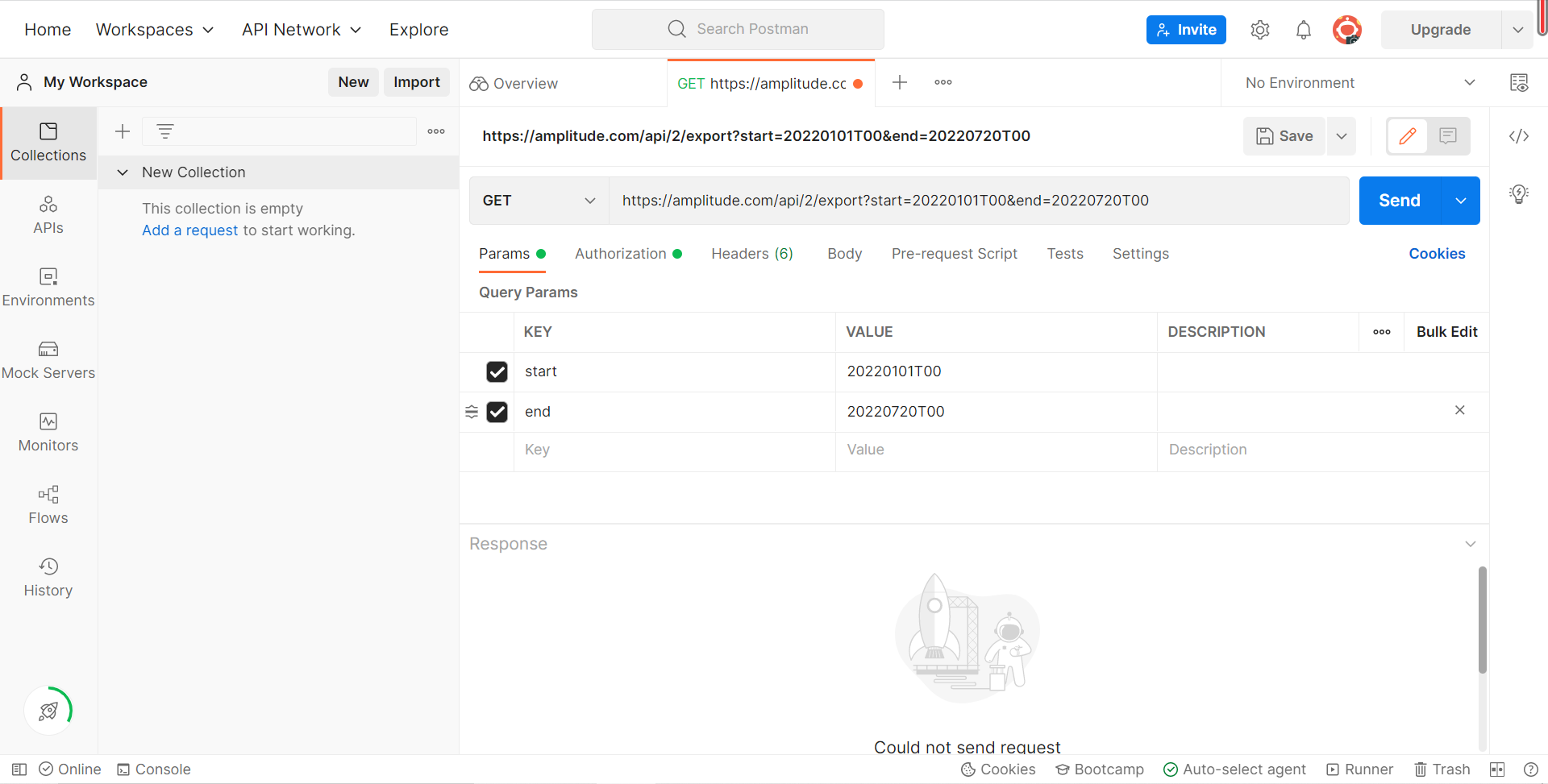The image size is (1548, 784).
Task: Open the Tests tab
Action: click(1065, 254)
